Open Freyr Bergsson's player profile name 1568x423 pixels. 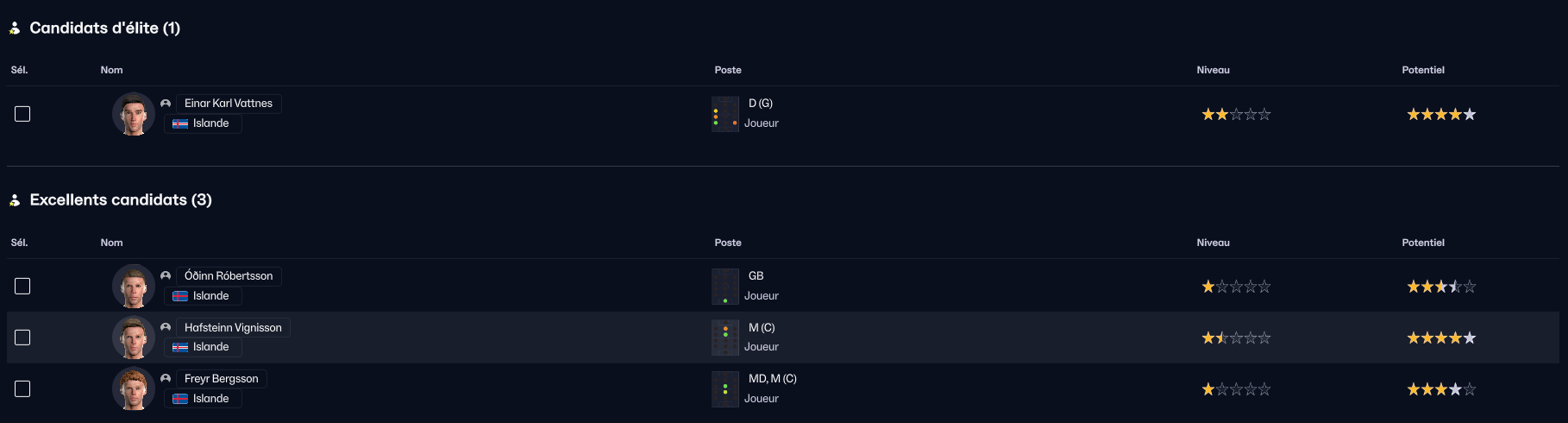coord(221,379)
